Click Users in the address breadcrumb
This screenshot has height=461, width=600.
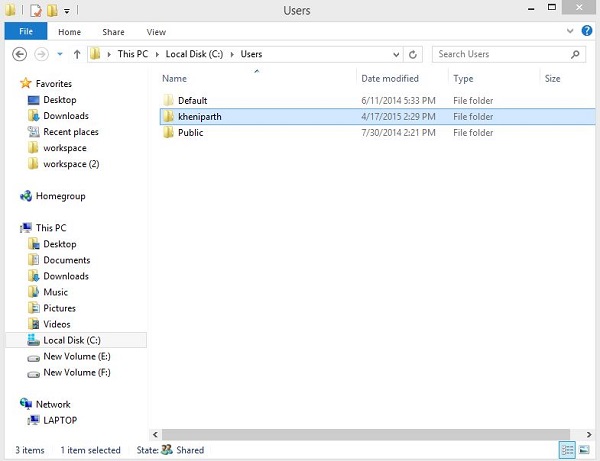coord(251,54)
